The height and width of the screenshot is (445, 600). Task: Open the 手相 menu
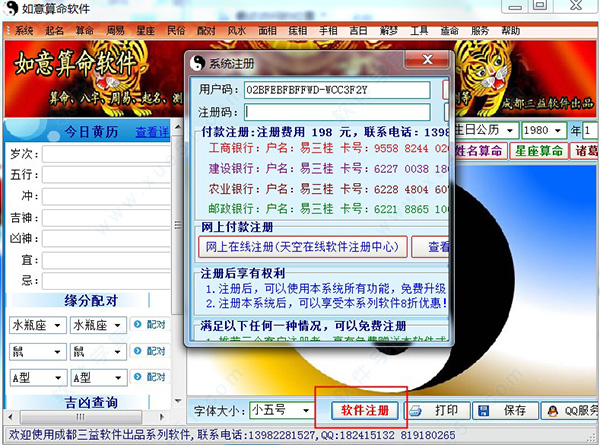pyautogui.click(x=328, y=31)
